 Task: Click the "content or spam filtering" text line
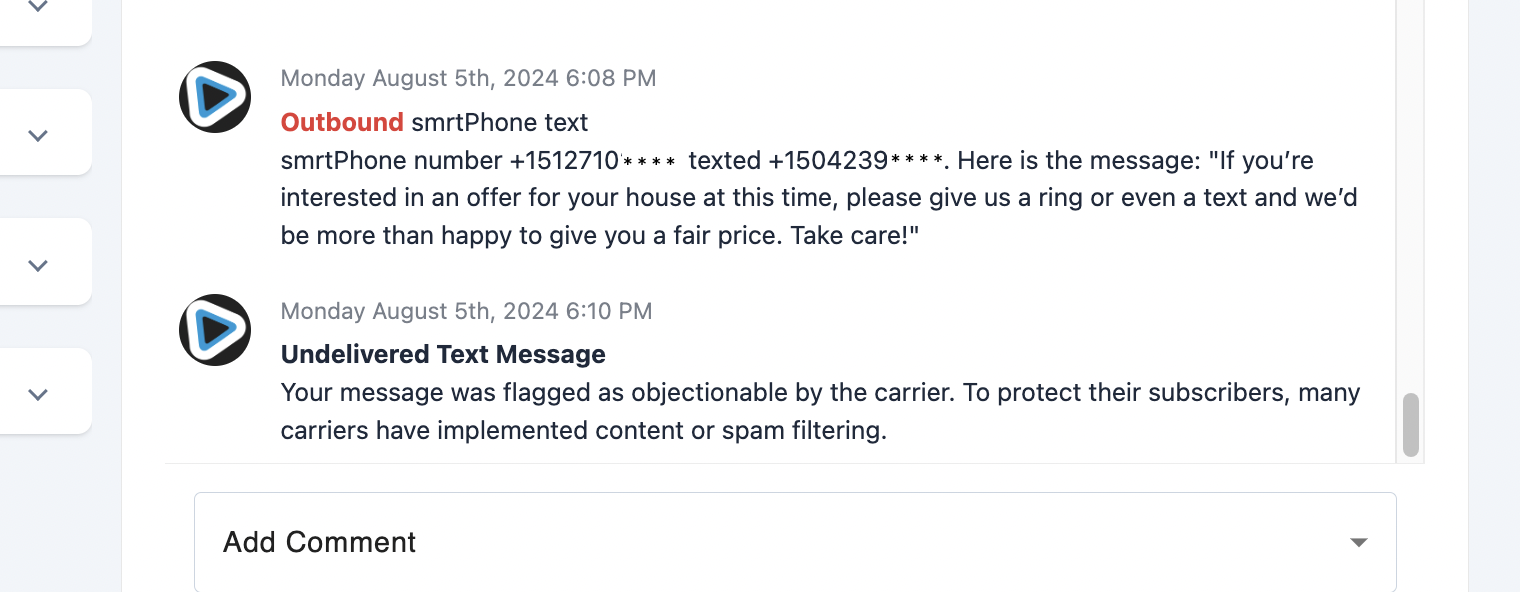(x=584, y=431)
